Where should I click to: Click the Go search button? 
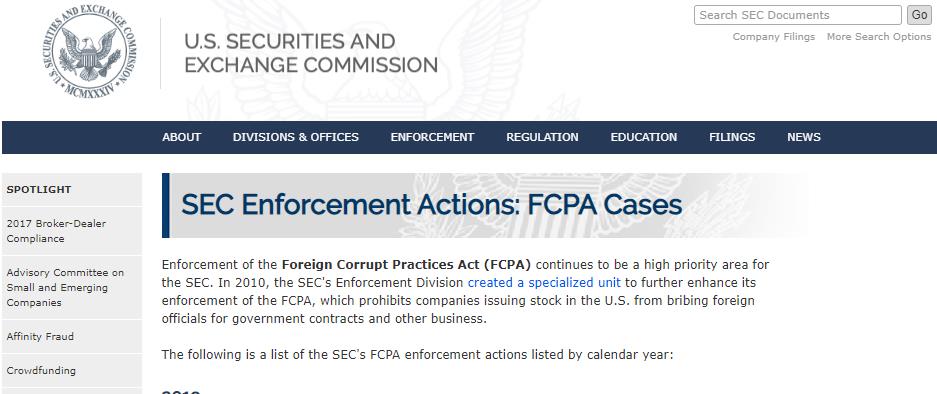coord(919,15)
